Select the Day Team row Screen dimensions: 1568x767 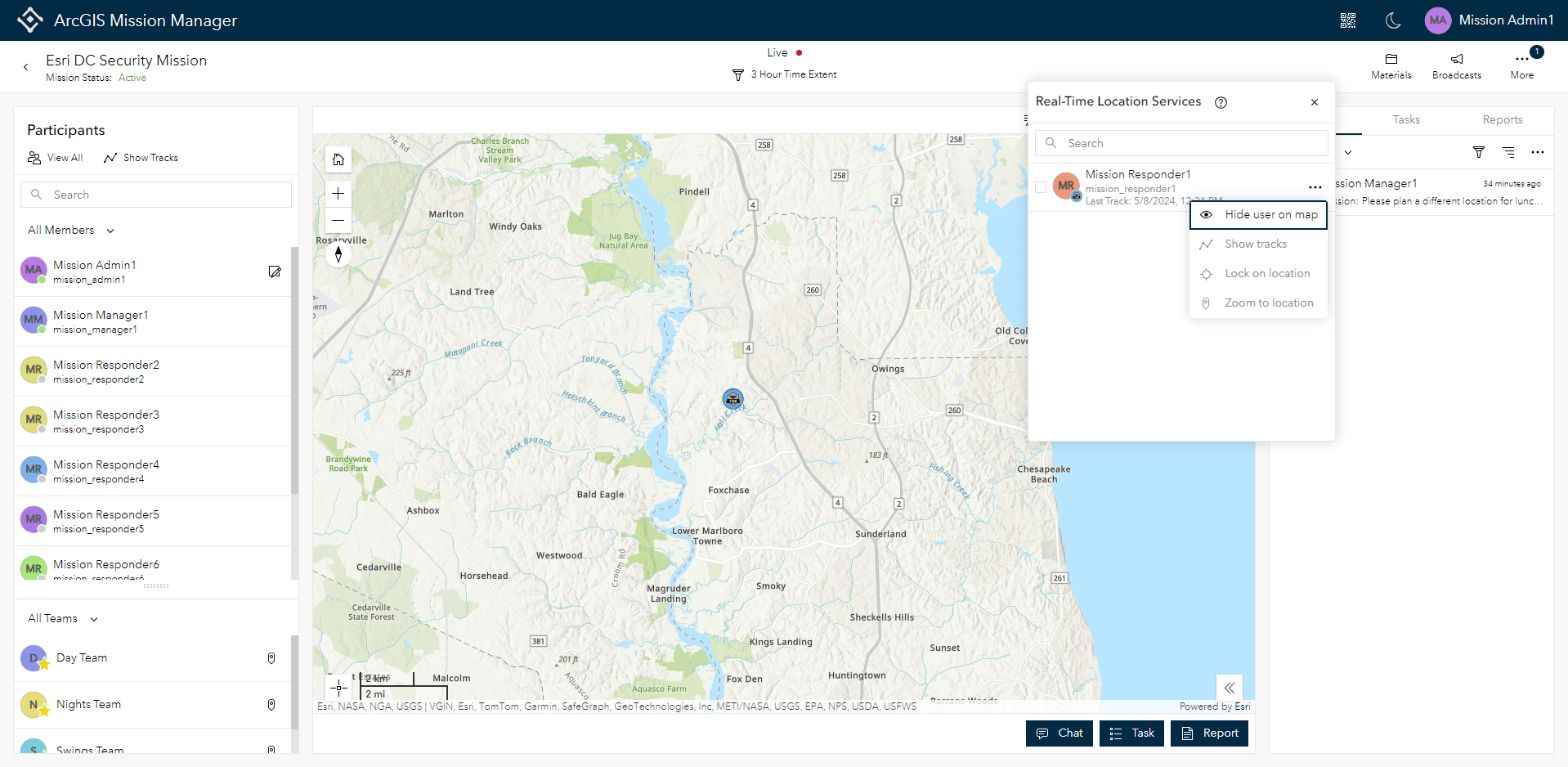click(153, 658)
